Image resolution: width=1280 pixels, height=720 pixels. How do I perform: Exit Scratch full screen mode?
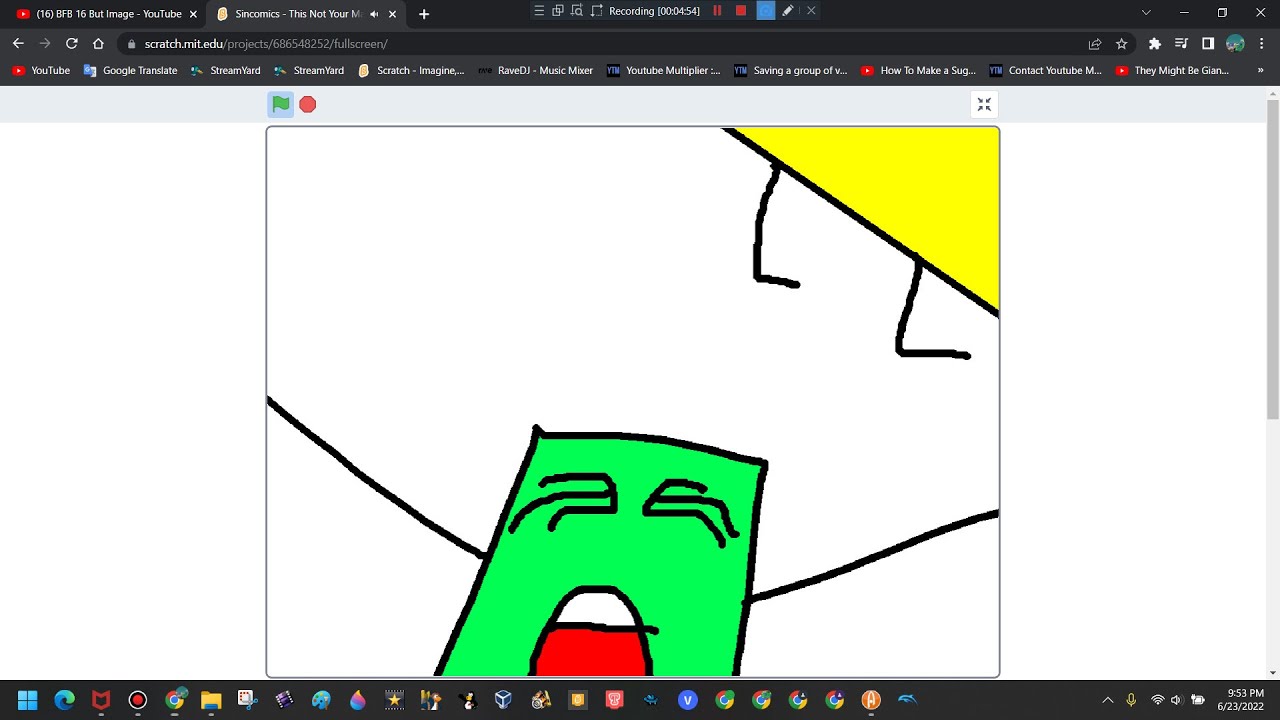tap(984, 104)
